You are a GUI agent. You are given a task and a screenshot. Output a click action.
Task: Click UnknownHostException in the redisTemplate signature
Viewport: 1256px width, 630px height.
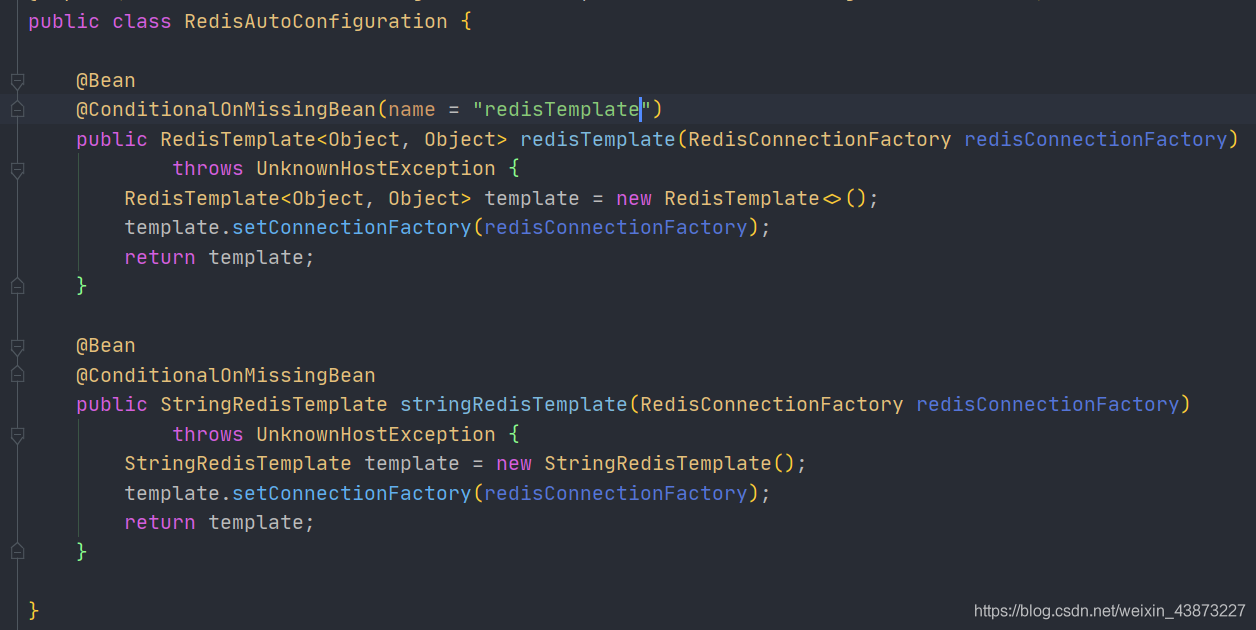[375, 168]
